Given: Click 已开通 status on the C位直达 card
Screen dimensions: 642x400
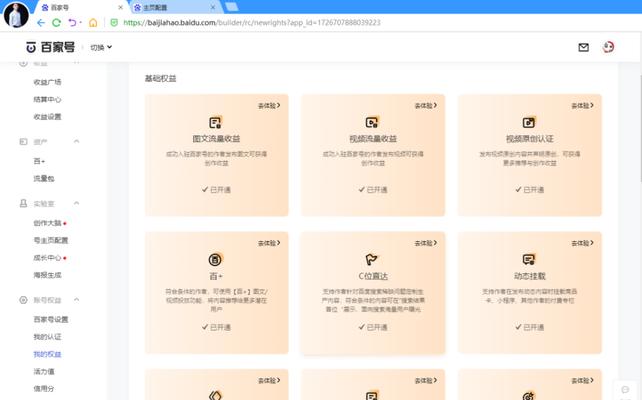Looking at the screenshot, I should pos(373,327).
